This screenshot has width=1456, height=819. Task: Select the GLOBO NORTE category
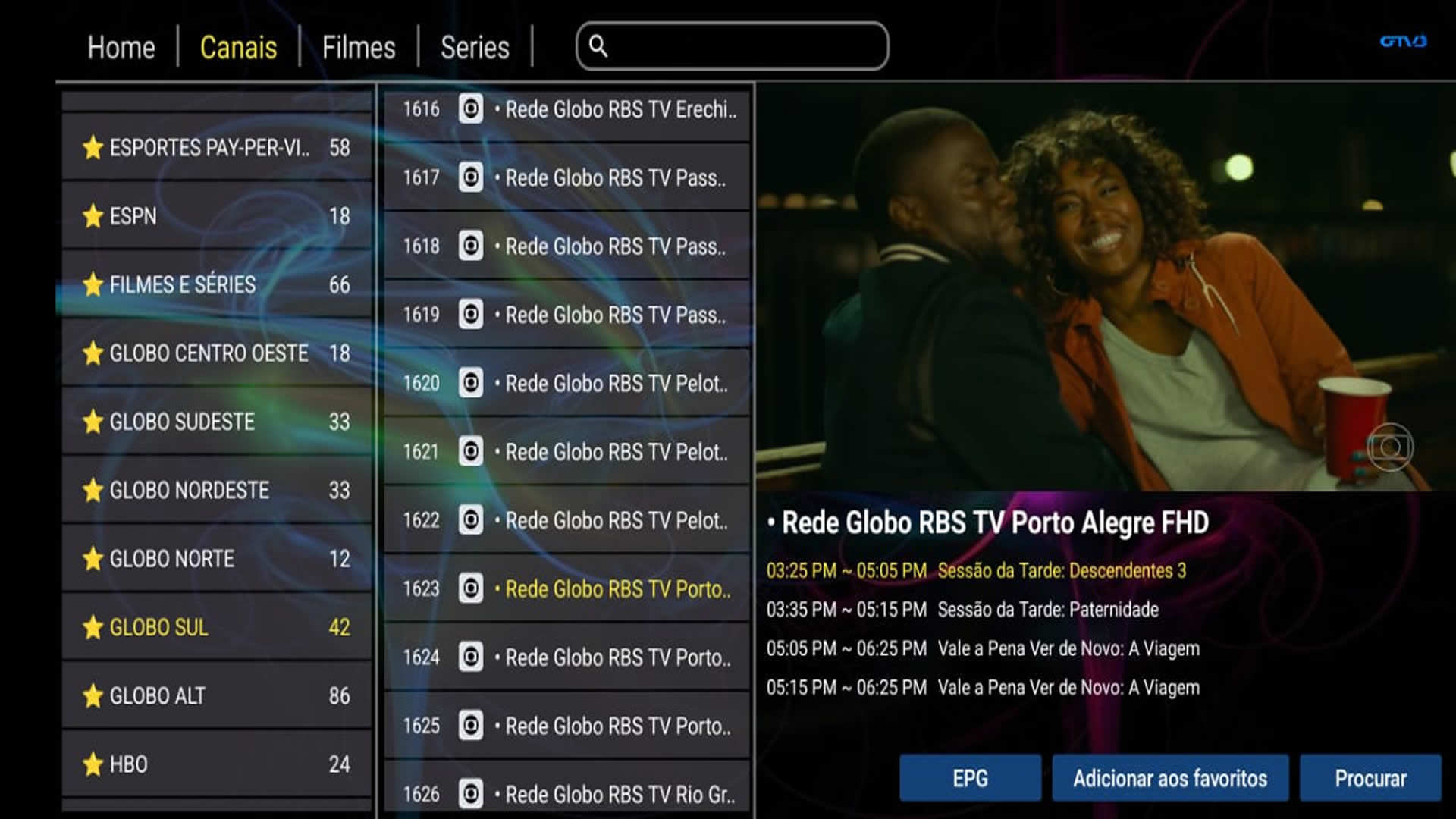(217, 559)
